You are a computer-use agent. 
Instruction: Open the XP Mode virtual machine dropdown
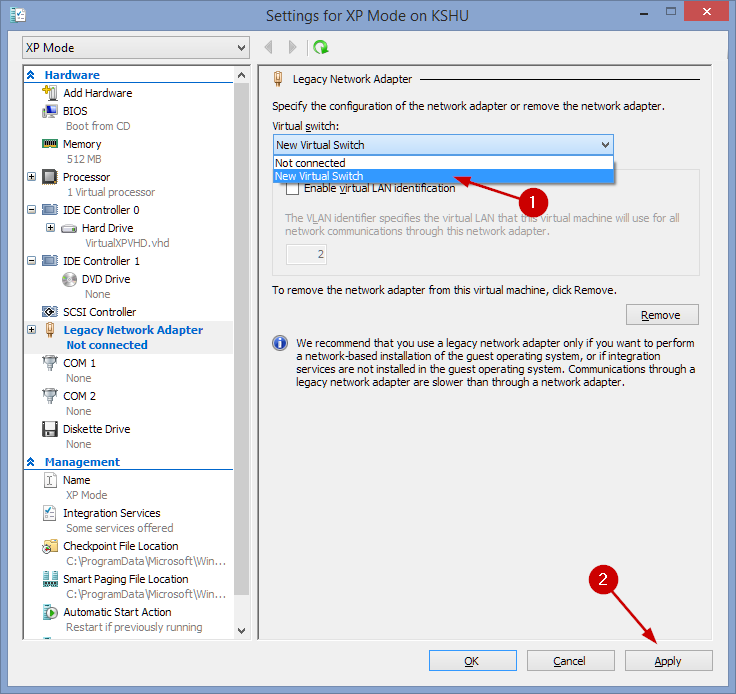[136, 48]
